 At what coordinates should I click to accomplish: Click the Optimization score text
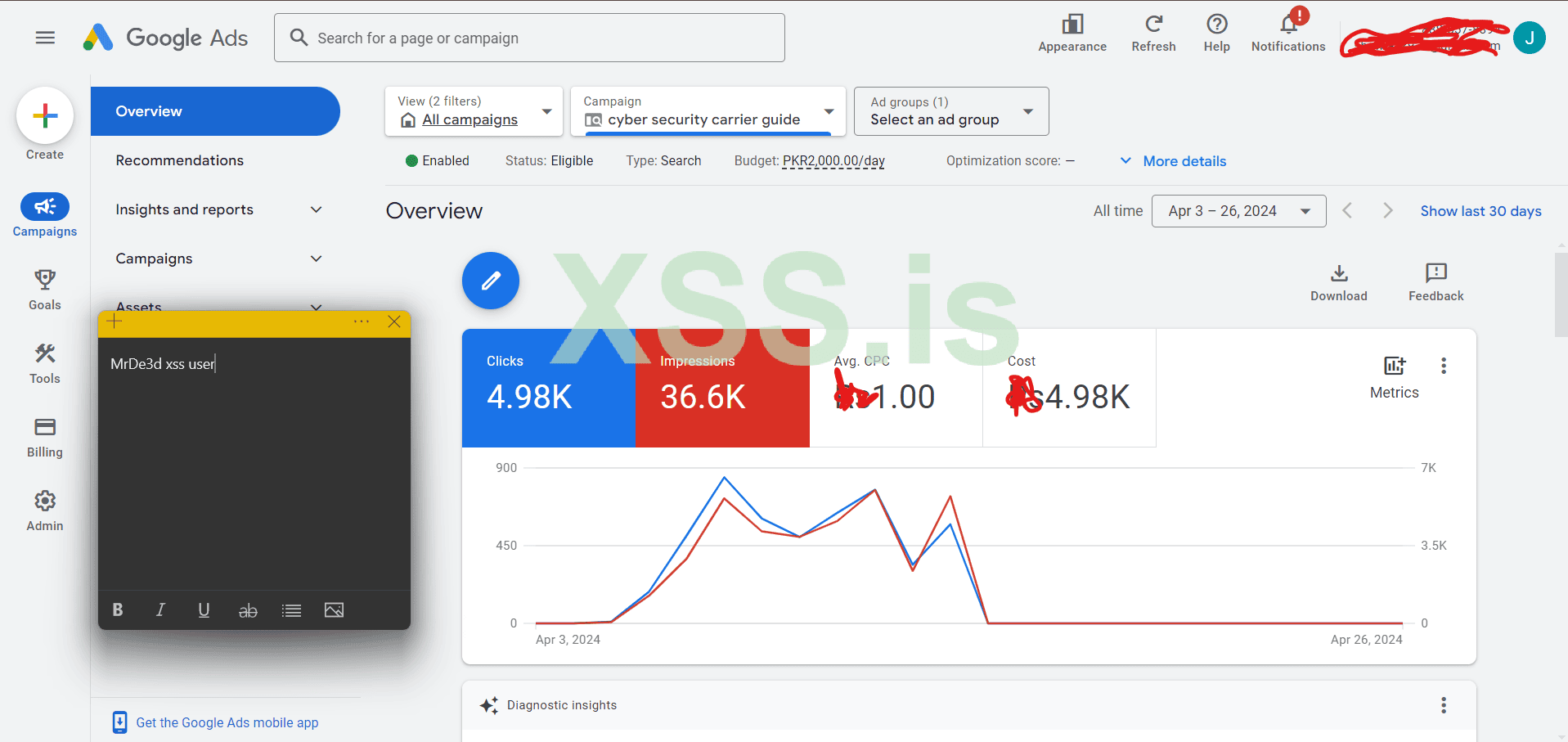click(x=1010, y=161)
